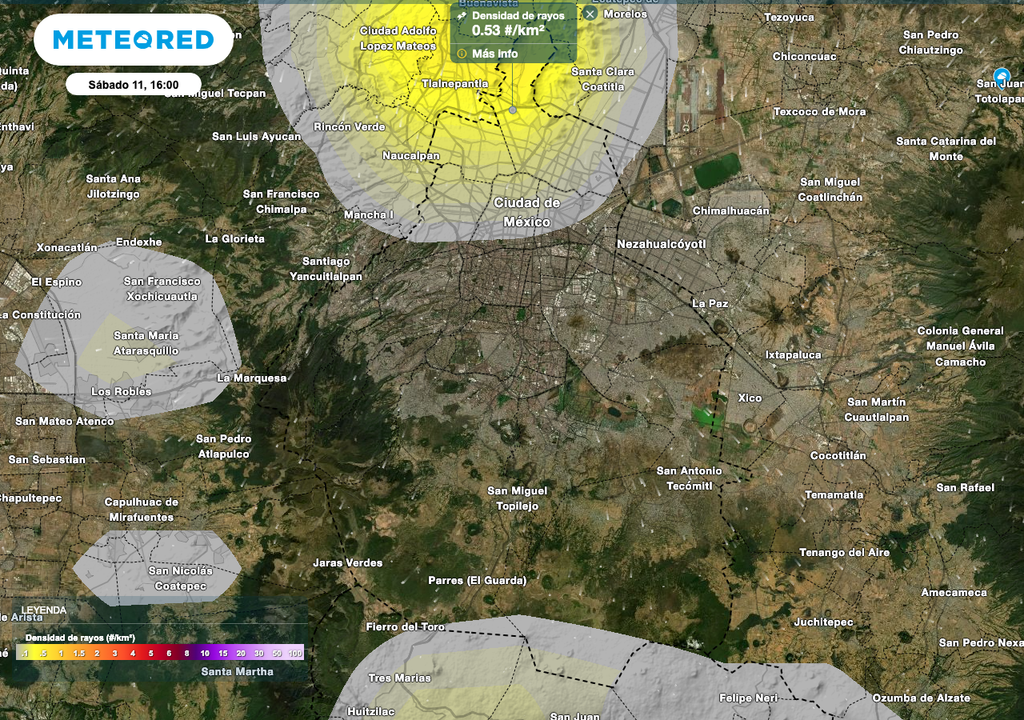Image resolution: width=1024 pixels, height=720 pixels.
Task: Click the LEYENDA panel header
Action: [x=43, y=609]
